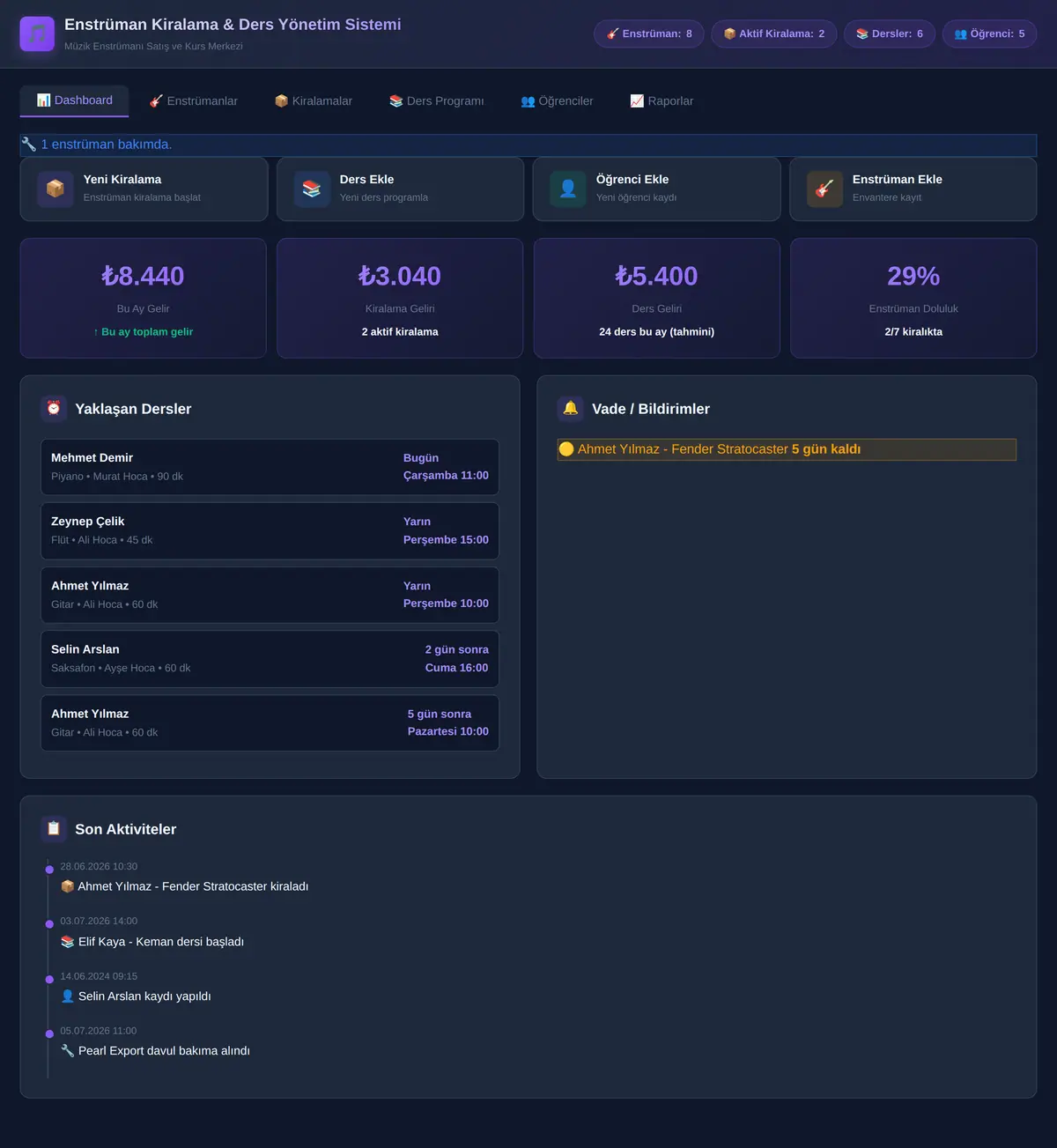Image resolution: width=1057 pixels, height=1148 pixels.
Task: Open the Öğrenciler tab
Action: point(557,101)
